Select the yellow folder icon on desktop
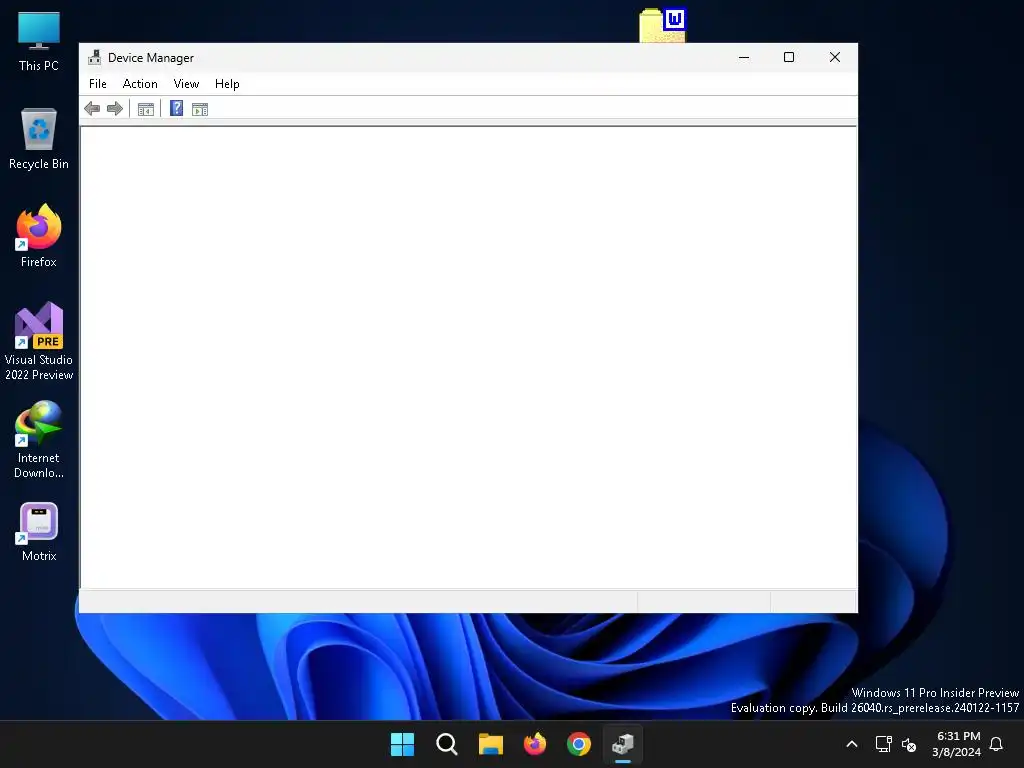The image size is (1024, 768). (x=662, y=25)
